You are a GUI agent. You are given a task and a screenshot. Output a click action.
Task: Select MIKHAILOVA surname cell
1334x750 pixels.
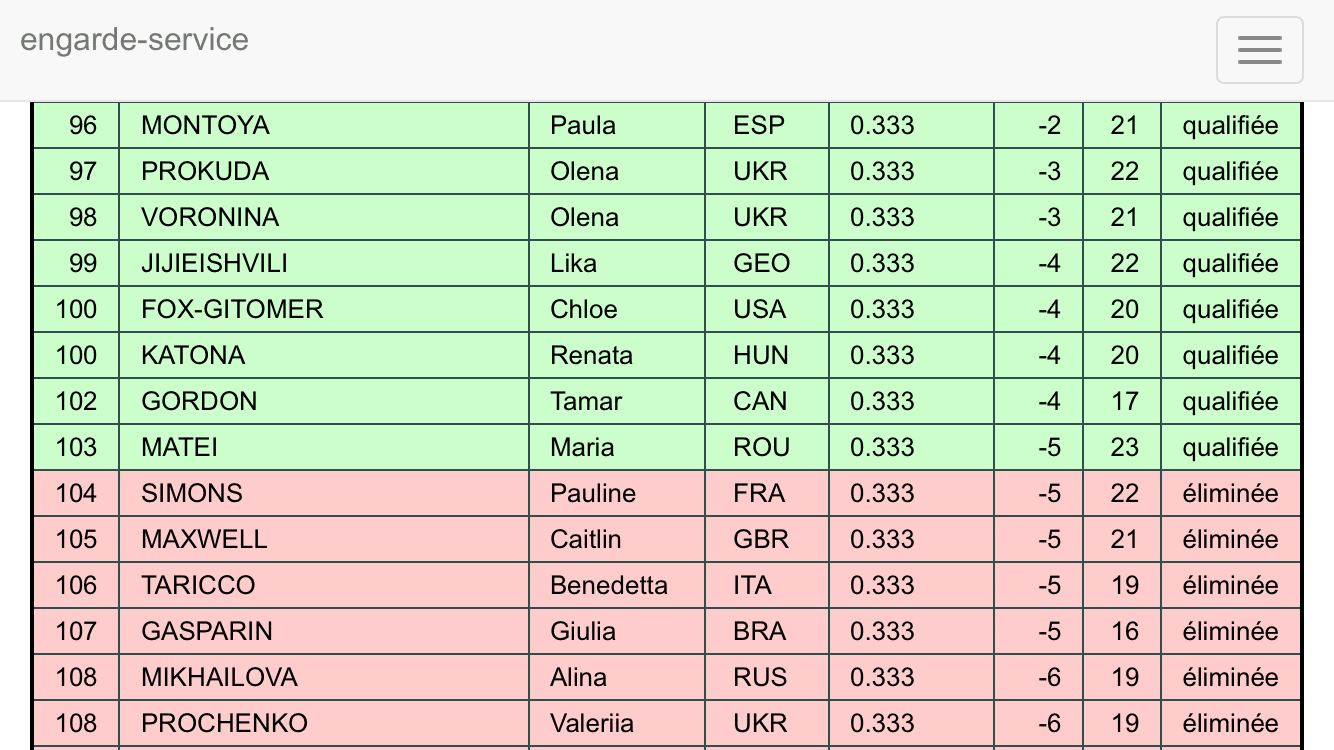coord(324,677)
